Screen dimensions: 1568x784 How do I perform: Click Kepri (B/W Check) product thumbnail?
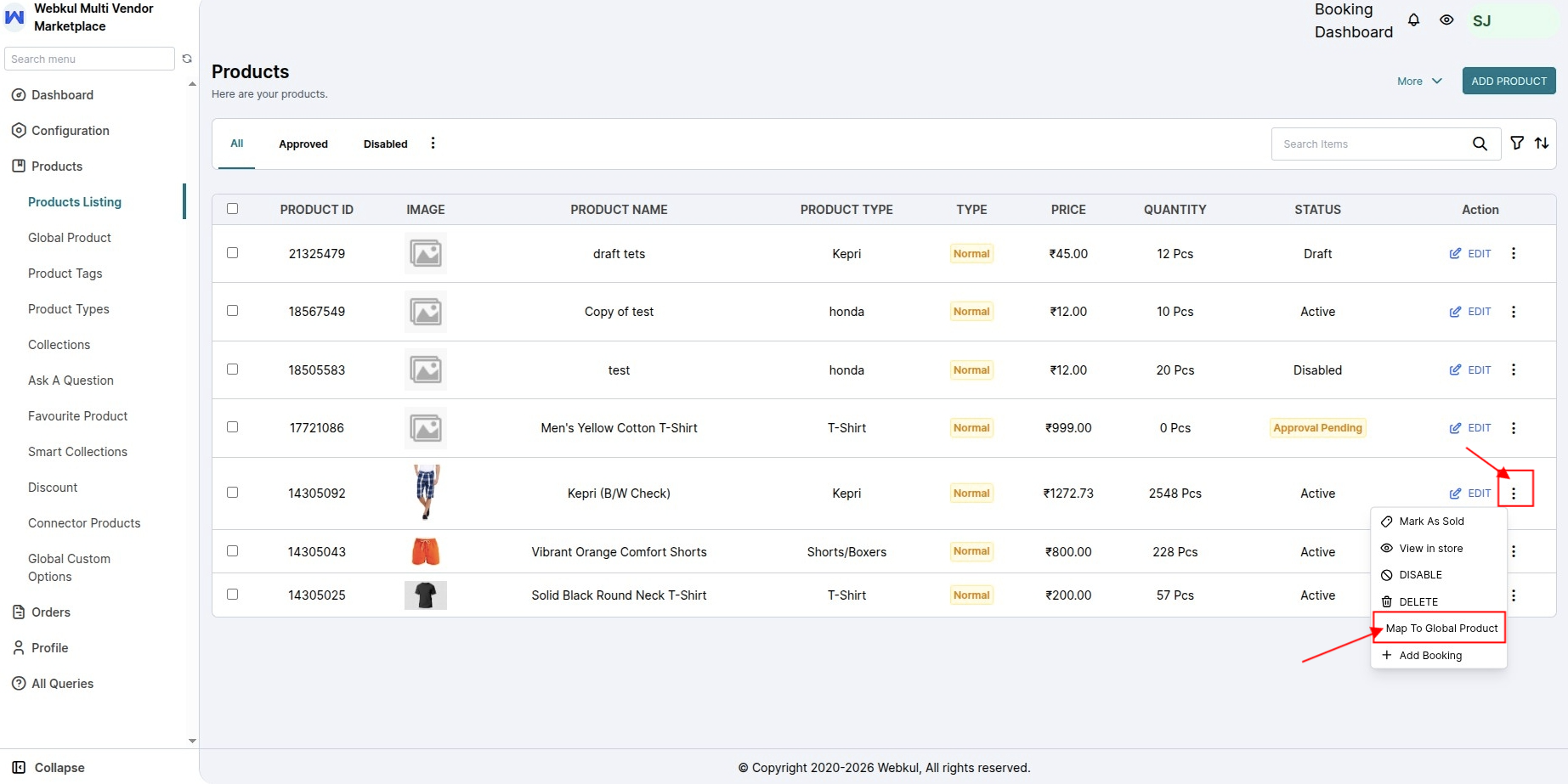[x=426, y=493]
